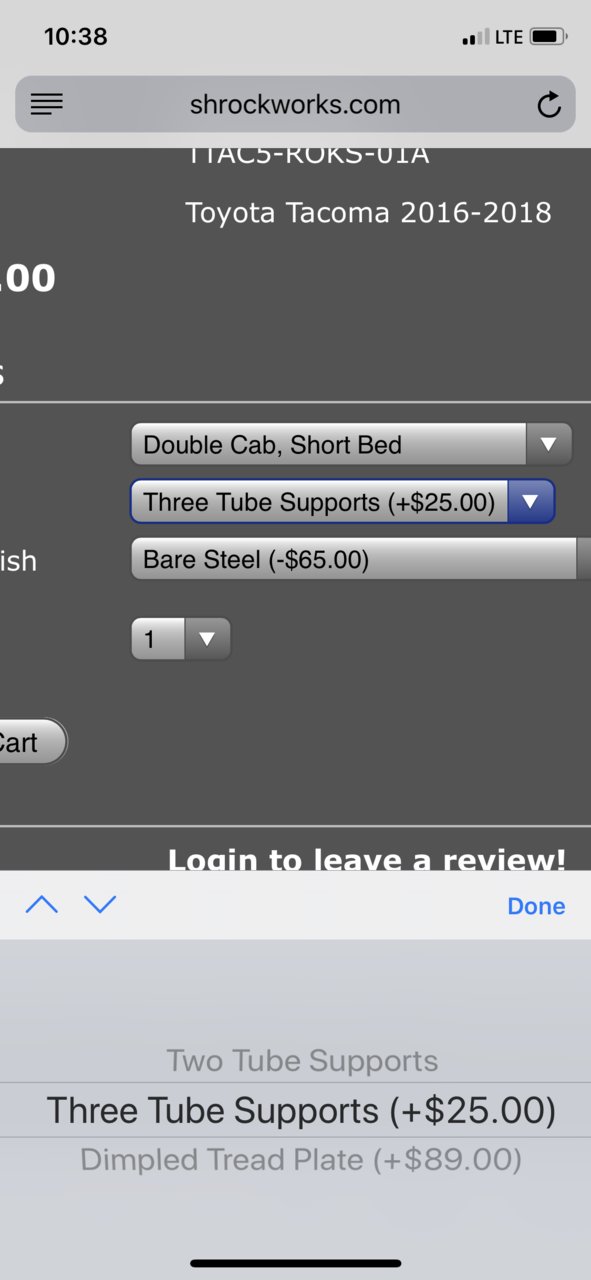Tap the home indicator bar
591x1280 pixels.
pyautogui.click(x=295, y=1264)
